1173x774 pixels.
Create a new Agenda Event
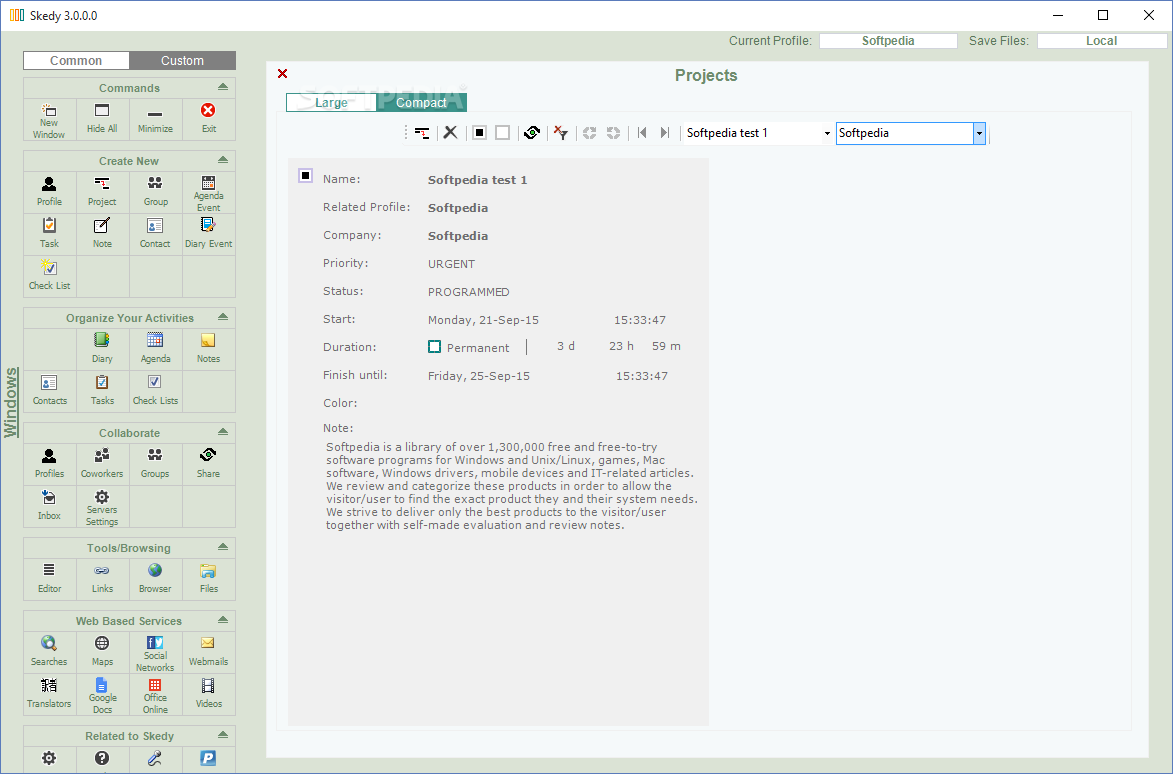(209, 192)
